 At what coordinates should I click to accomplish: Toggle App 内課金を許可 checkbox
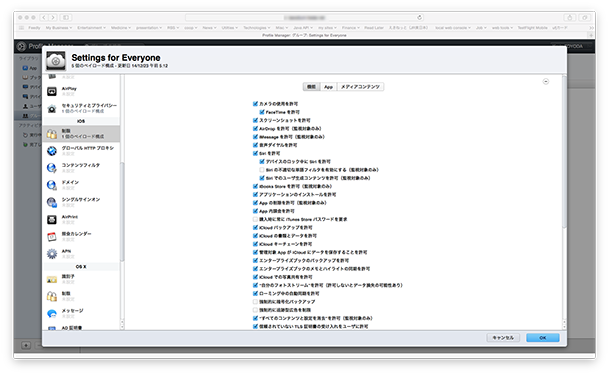click(x=255, y=211)
